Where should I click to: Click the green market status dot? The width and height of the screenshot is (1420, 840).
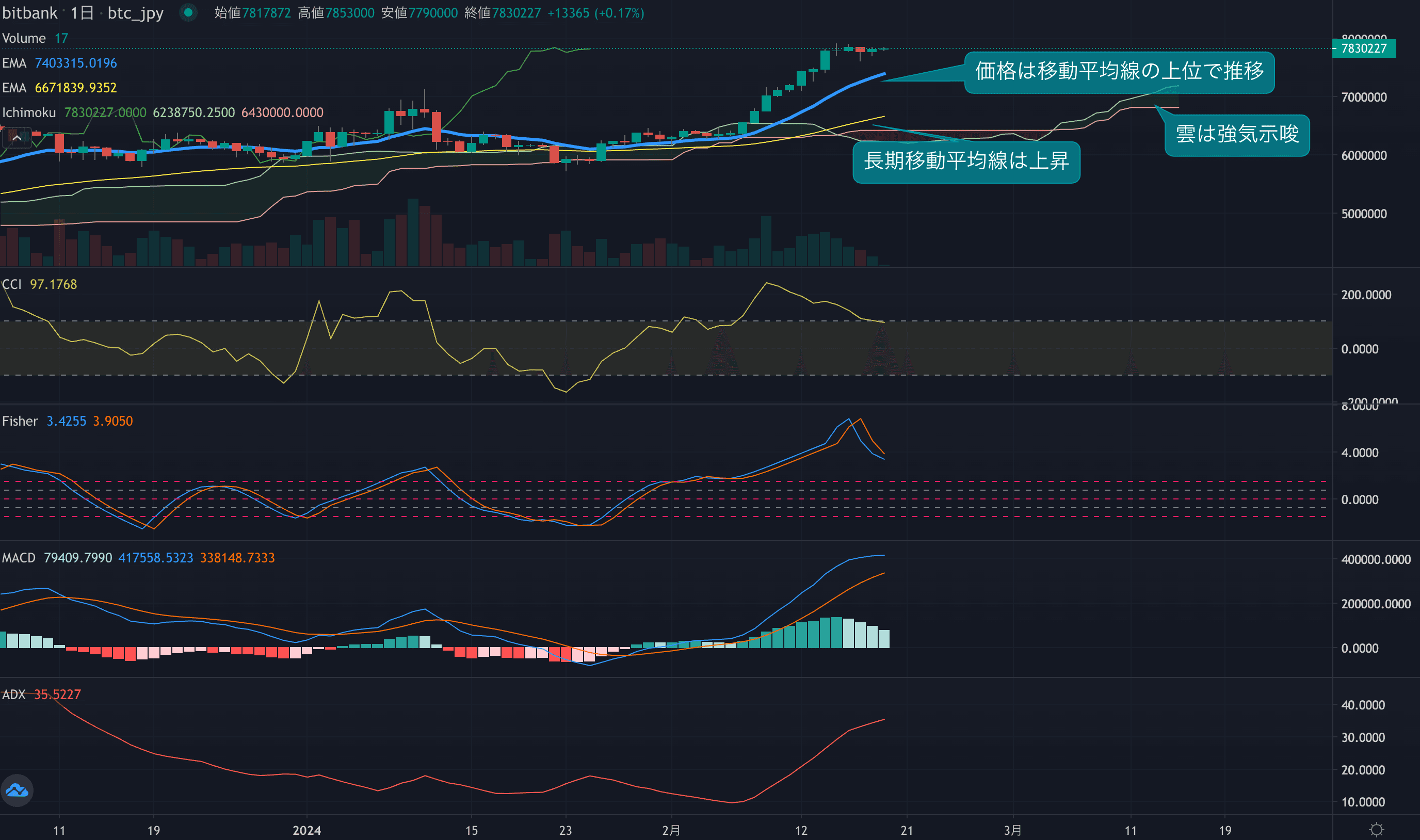[188, 12]
